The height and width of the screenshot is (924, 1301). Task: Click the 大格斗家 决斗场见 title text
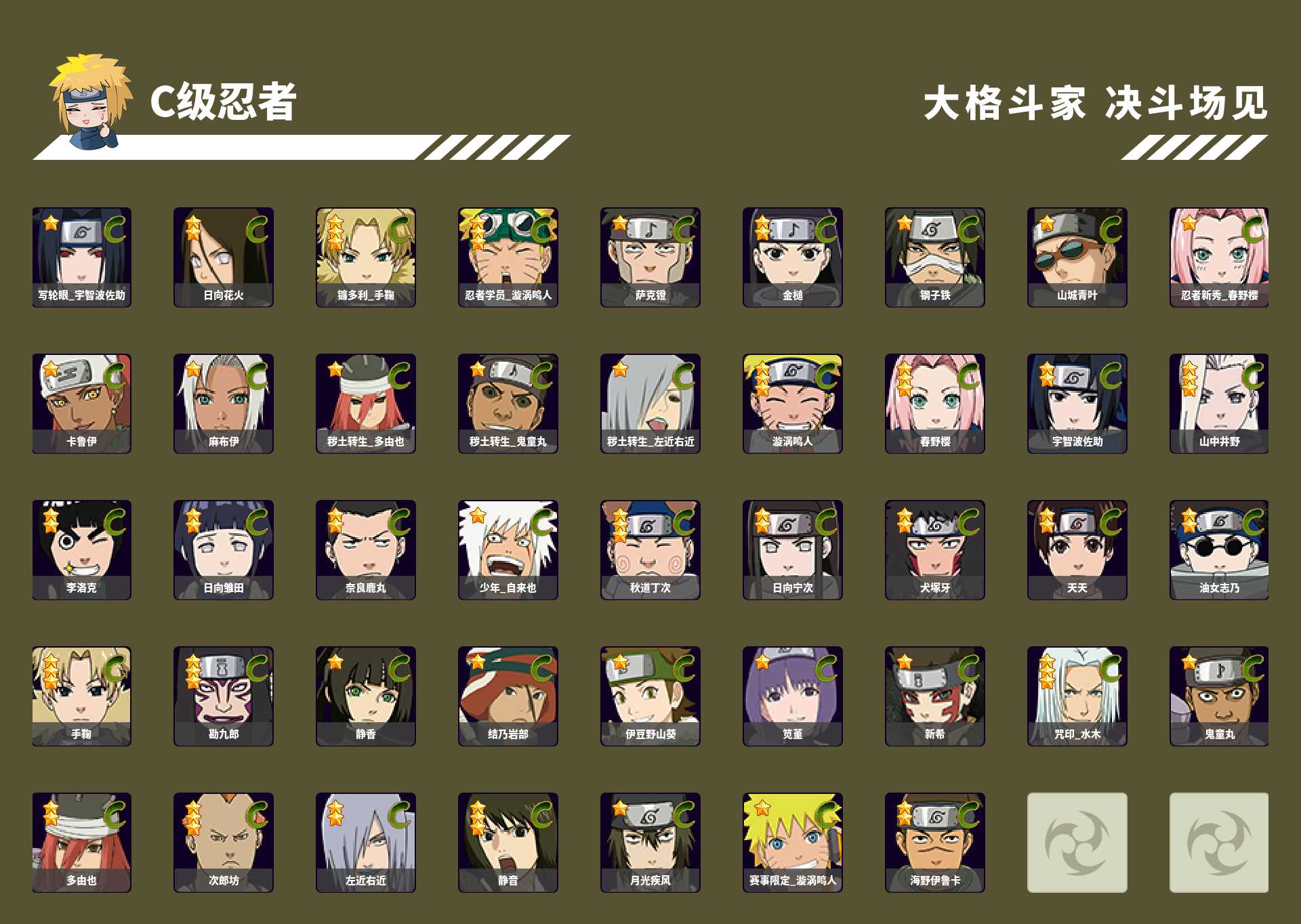(1096, 103)
